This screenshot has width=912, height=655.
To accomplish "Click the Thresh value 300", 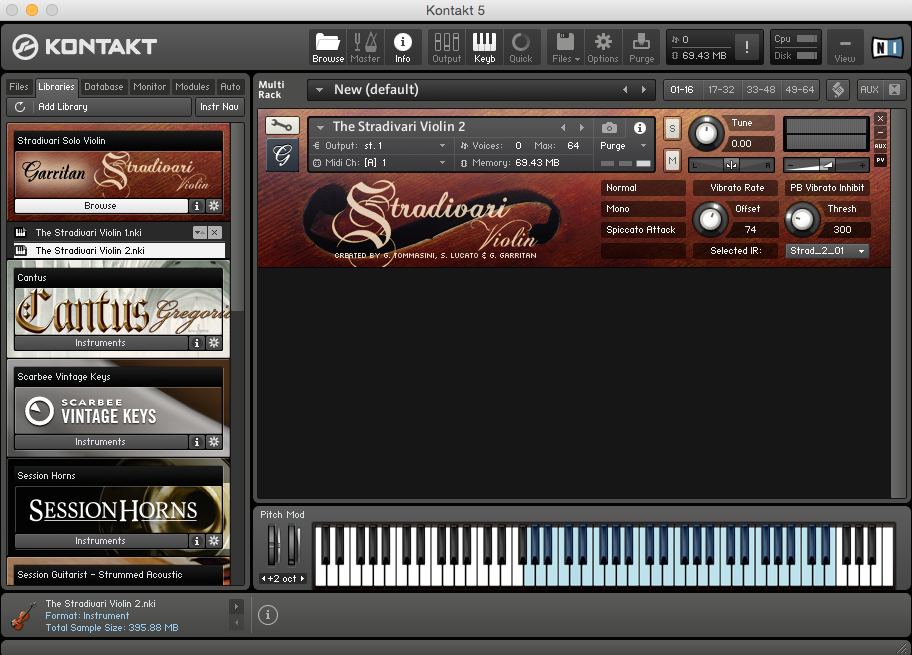I will pos(842,230).
